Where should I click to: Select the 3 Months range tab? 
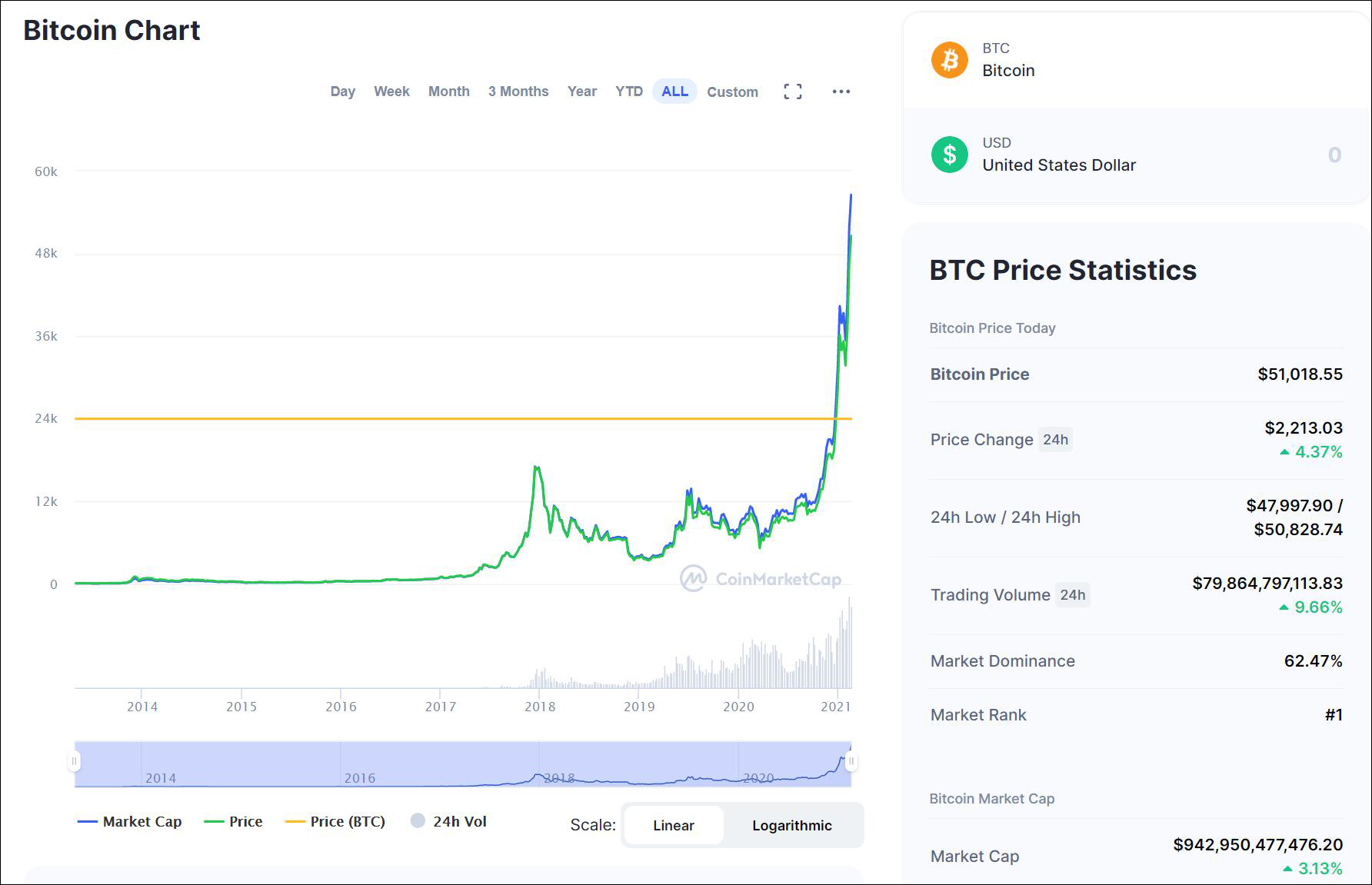point(518,91)
